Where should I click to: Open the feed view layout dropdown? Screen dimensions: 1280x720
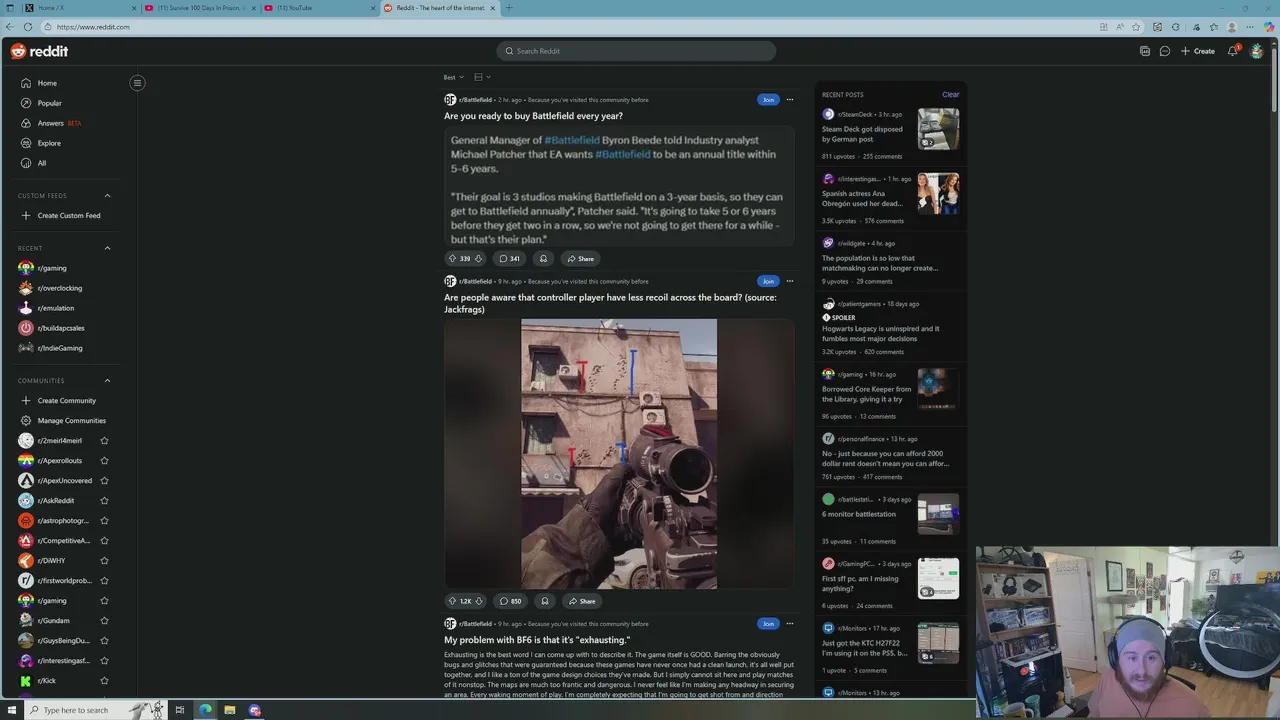click(x=482, y=77)
